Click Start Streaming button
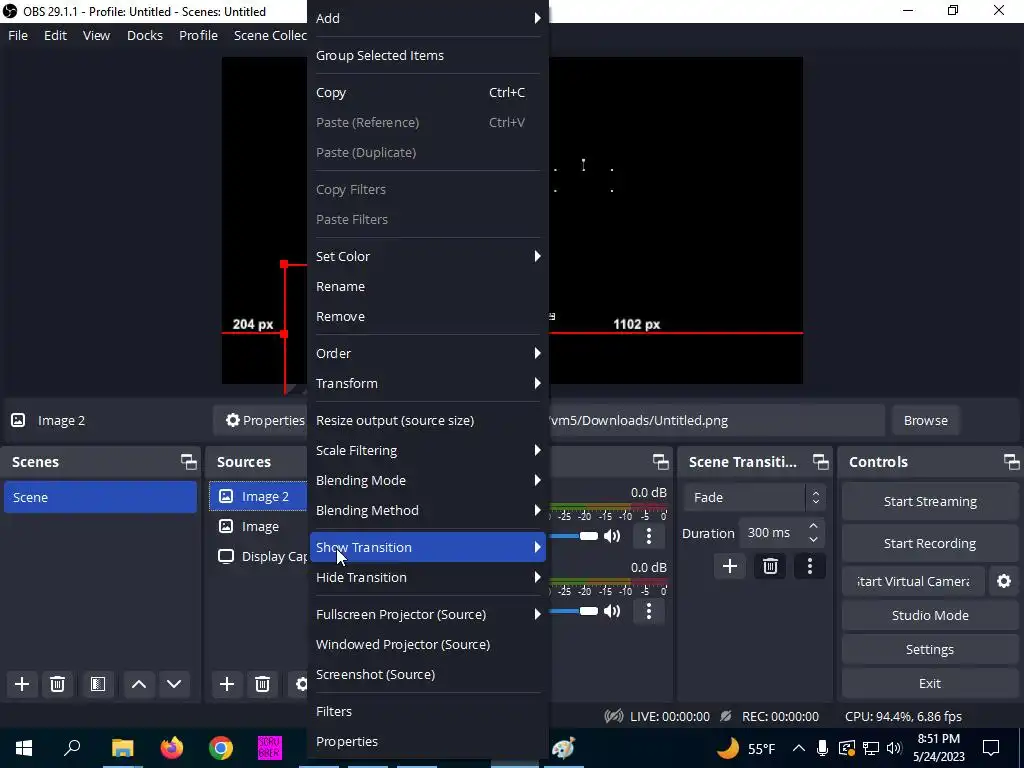 pos(929,502)
